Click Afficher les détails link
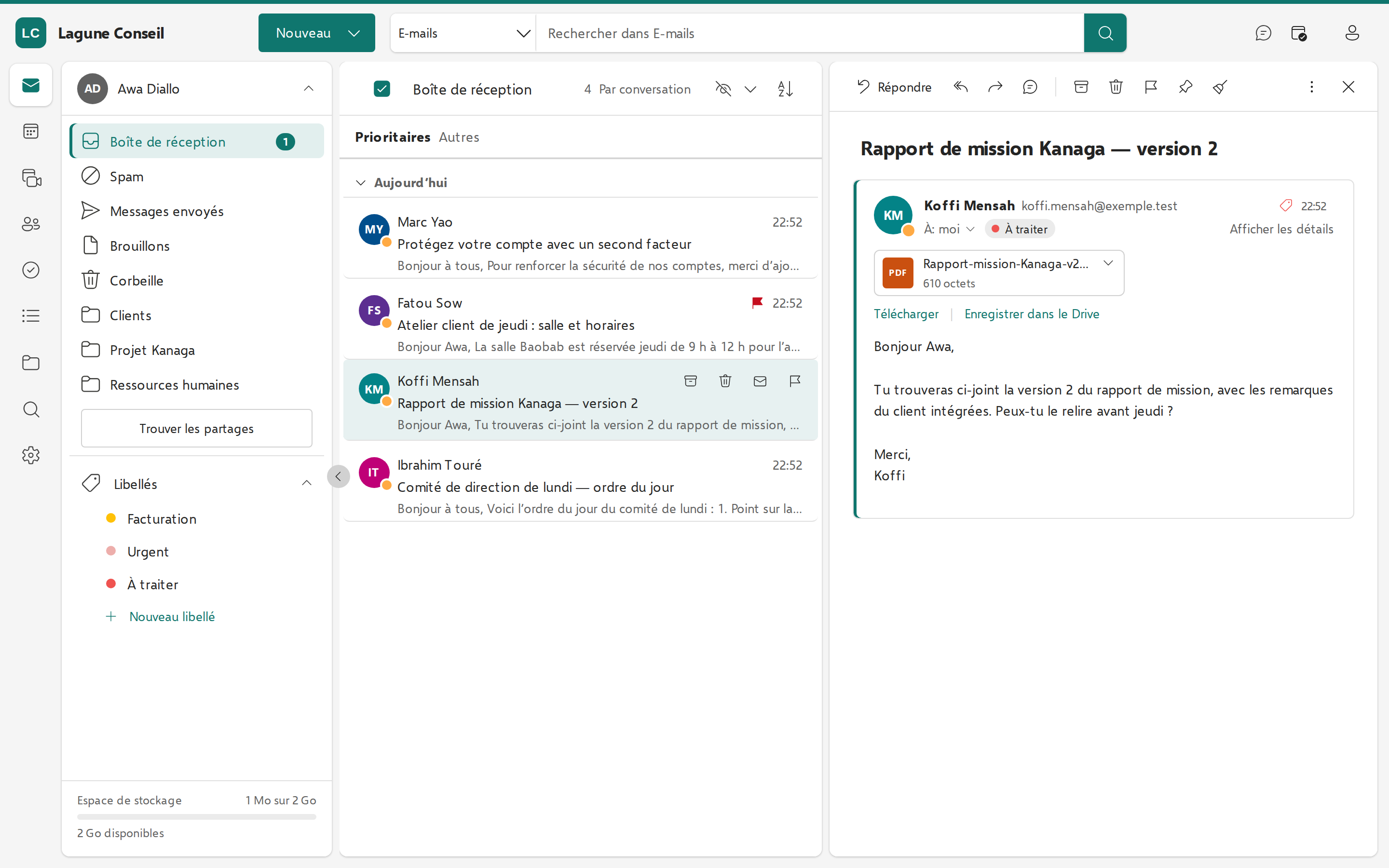This screenshot has width=1389, height=868. [x=1281, y=229]
